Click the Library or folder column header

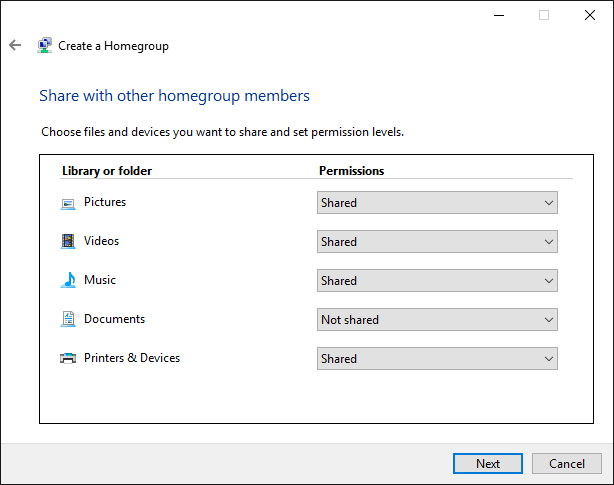(107, 171)
